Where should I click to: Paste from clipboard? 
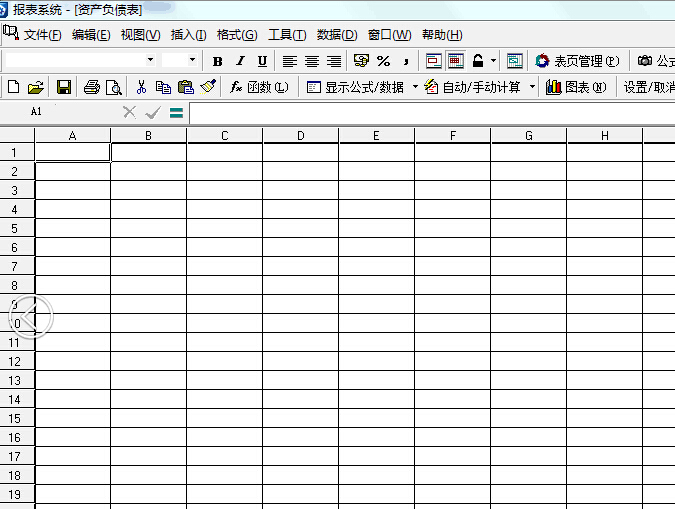tap(186, 87)
